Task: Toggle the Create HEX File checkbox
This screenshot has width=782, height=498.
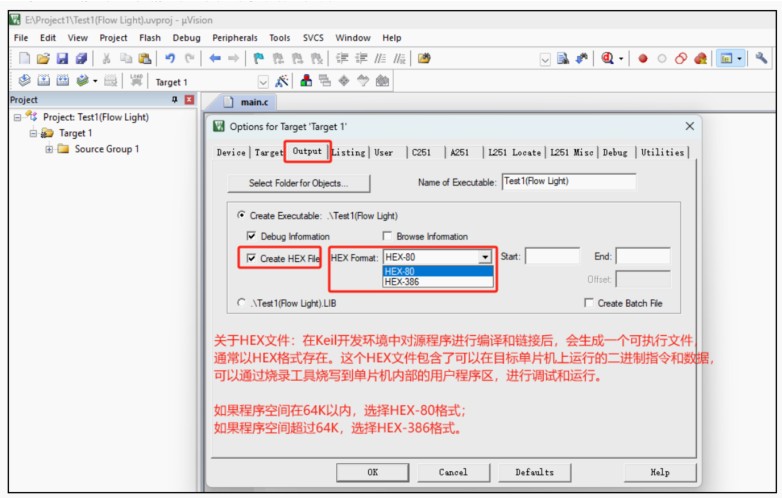Action: (251, 258)
